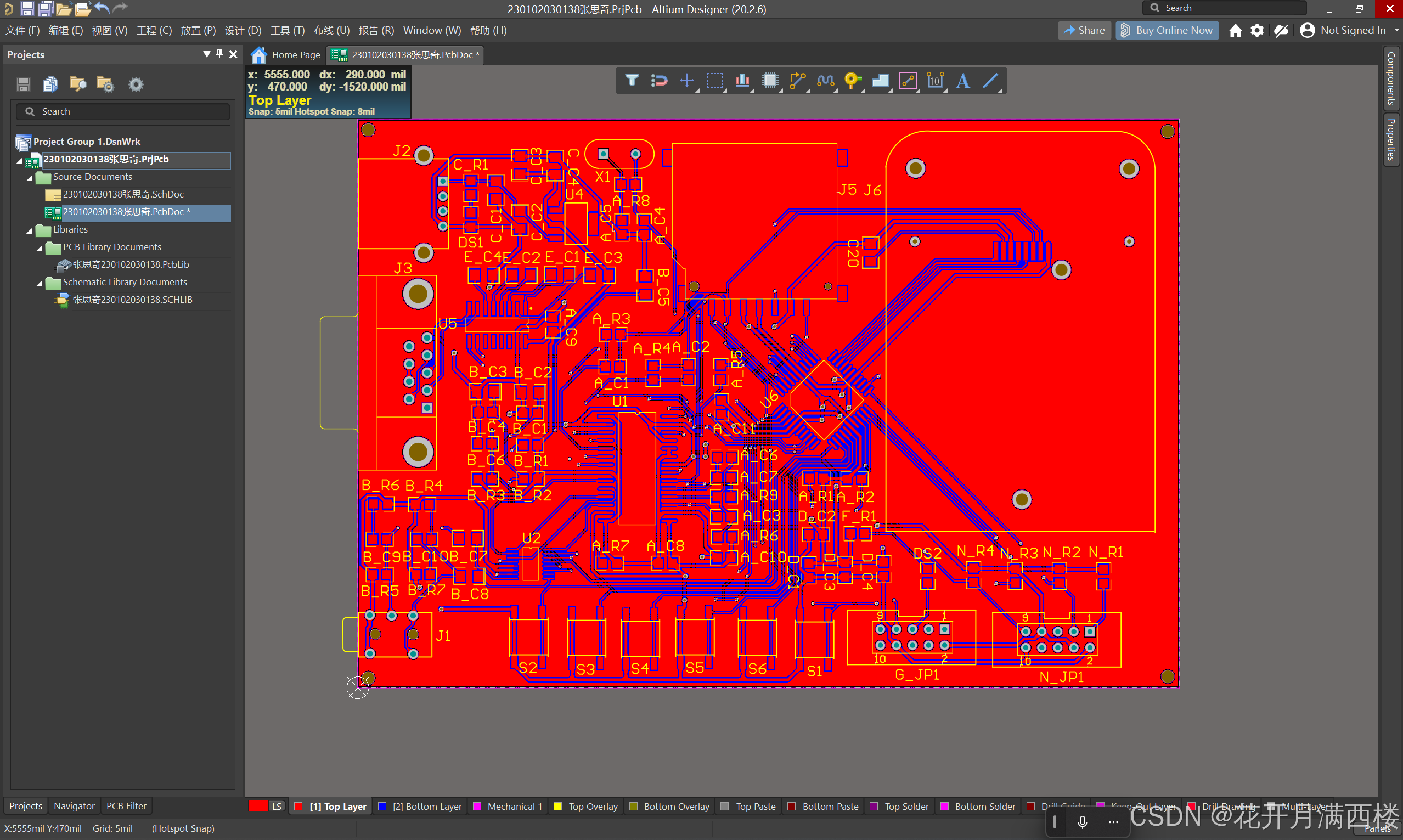This screenshot has height=840, width=1403.
Task: Toggle the Components side panel tab
Action: (x=1391, y=78)
